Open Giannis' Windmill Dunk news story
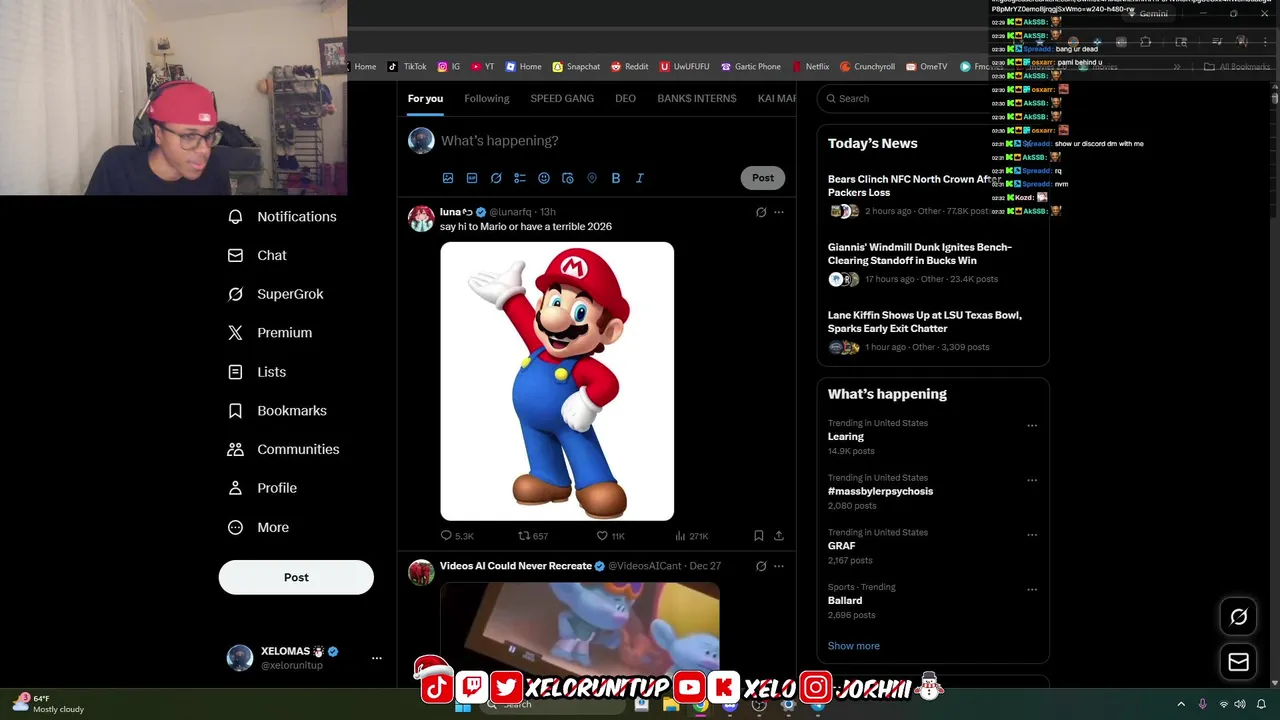This screenshot has width=1280, height=720. point(933,265)
